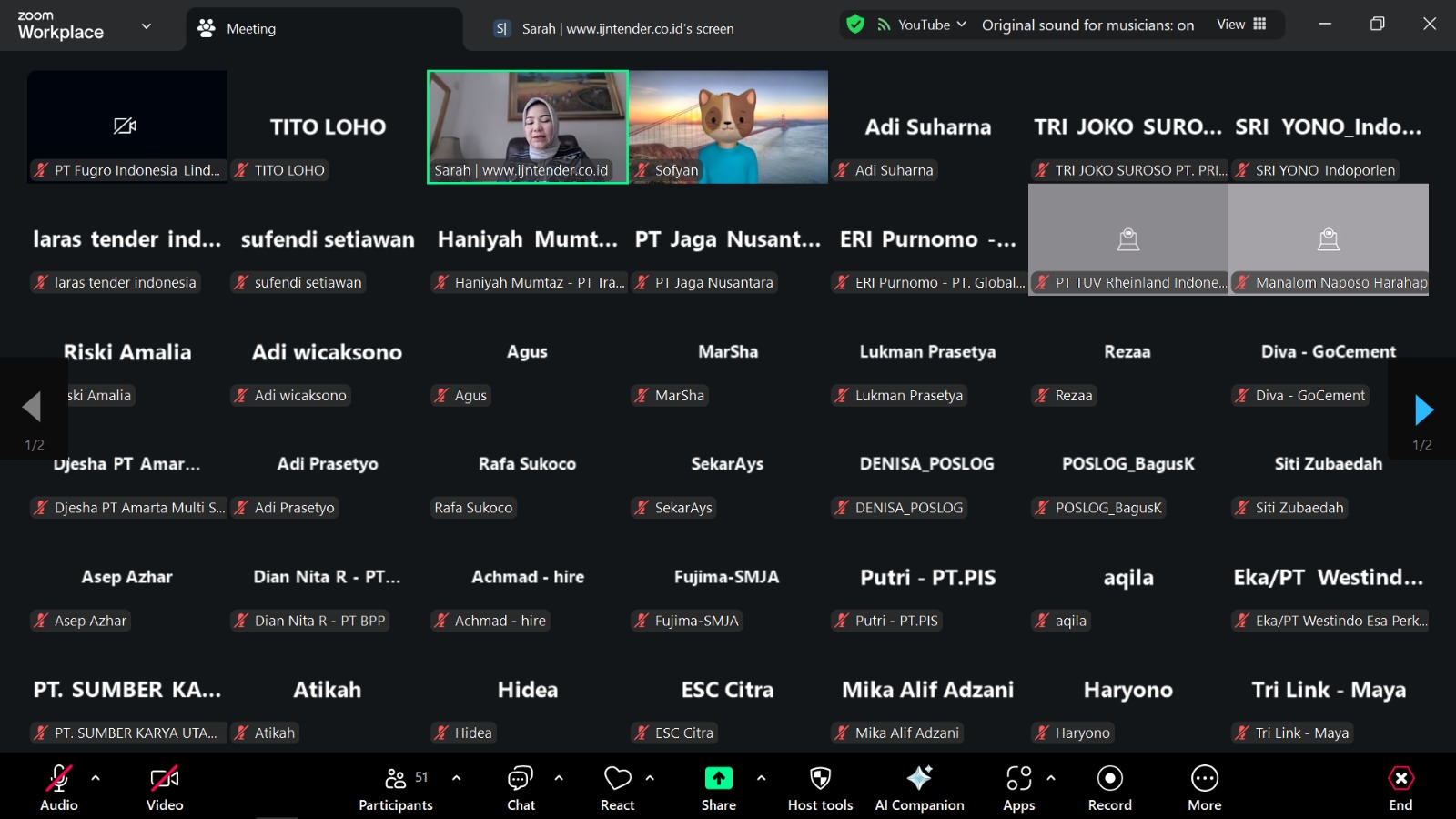Image resolution: width=1456 pixels, height=819 pixels.
Task: Open the React emoji button
Action: (617, 788)
